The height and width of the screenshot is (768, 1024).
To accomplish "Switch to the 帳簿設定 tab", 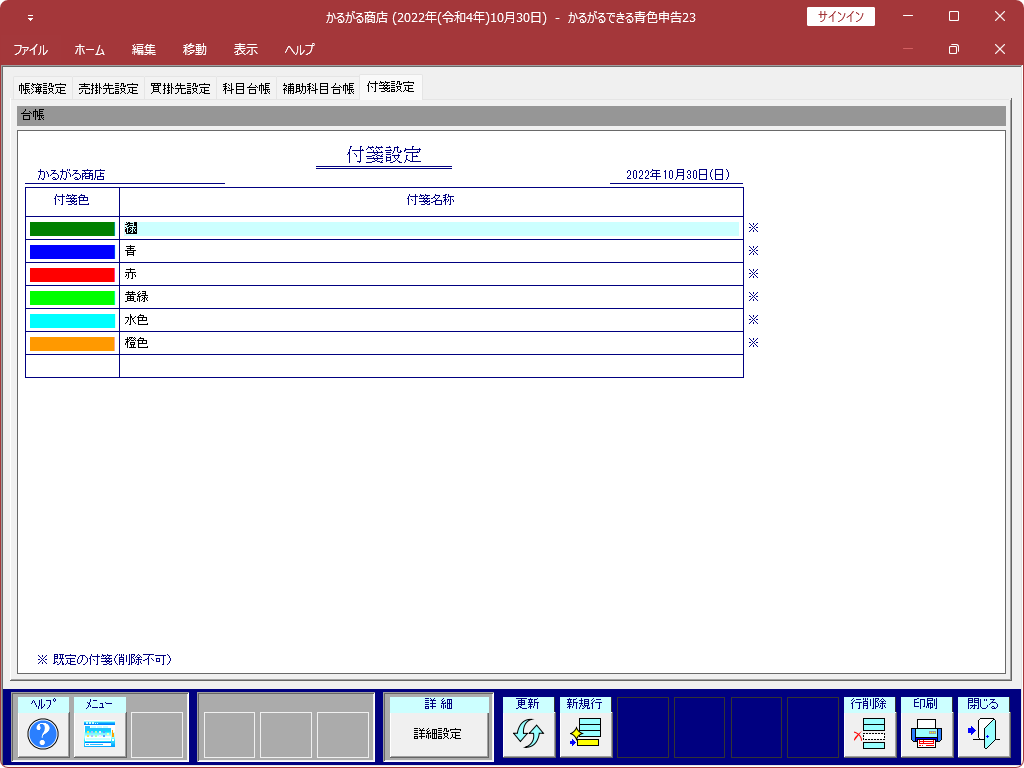I will 43,89.
